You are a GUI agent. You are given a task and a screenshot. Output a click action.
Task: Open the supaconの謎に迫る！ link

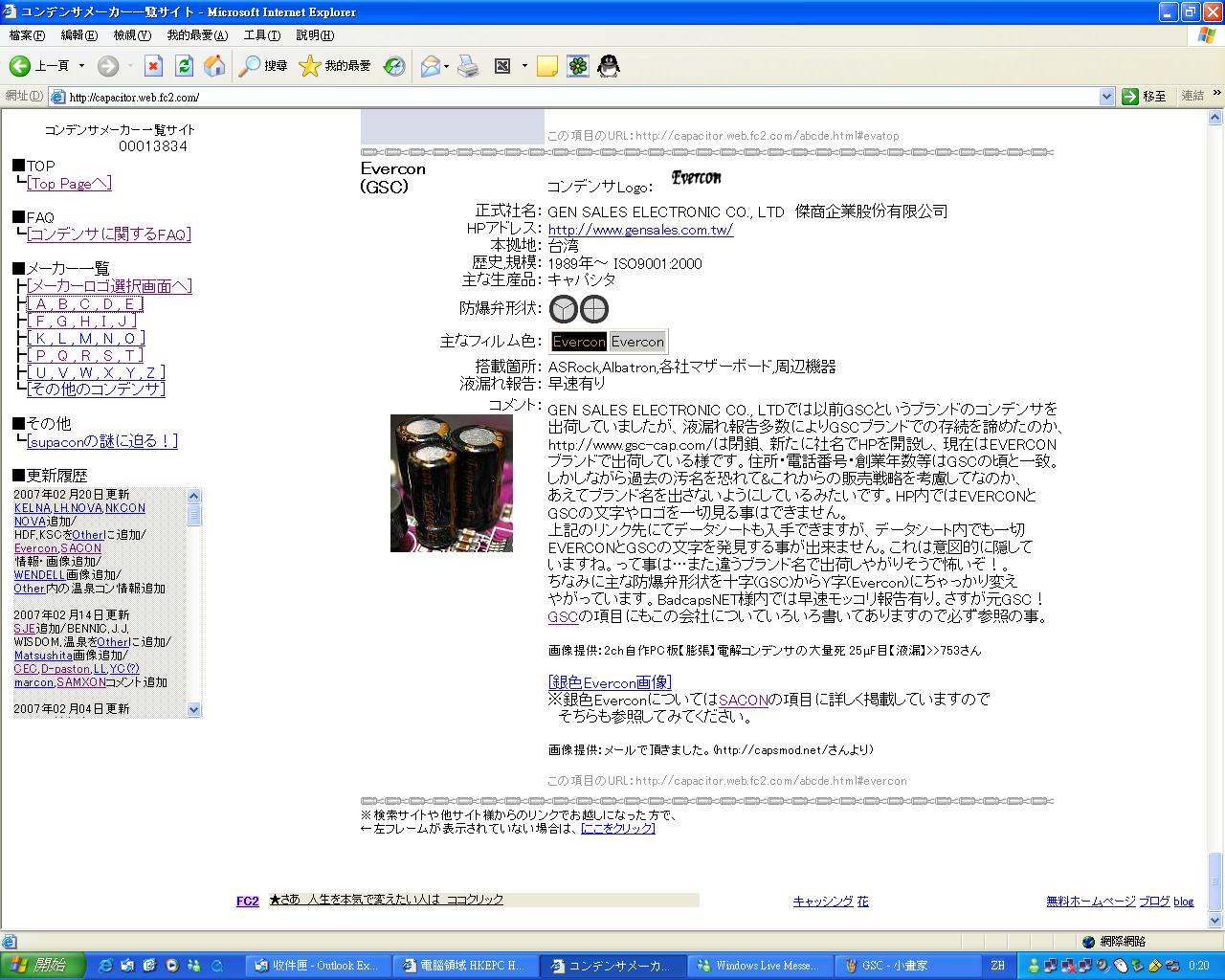click(102, 441)
